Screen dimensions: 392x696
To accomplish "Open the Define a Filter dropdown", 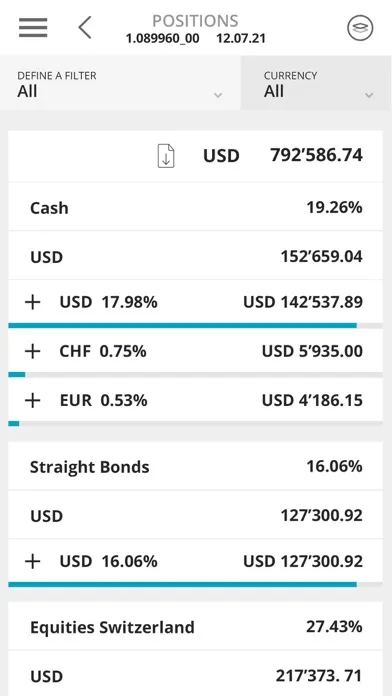I will pos(120,83).
